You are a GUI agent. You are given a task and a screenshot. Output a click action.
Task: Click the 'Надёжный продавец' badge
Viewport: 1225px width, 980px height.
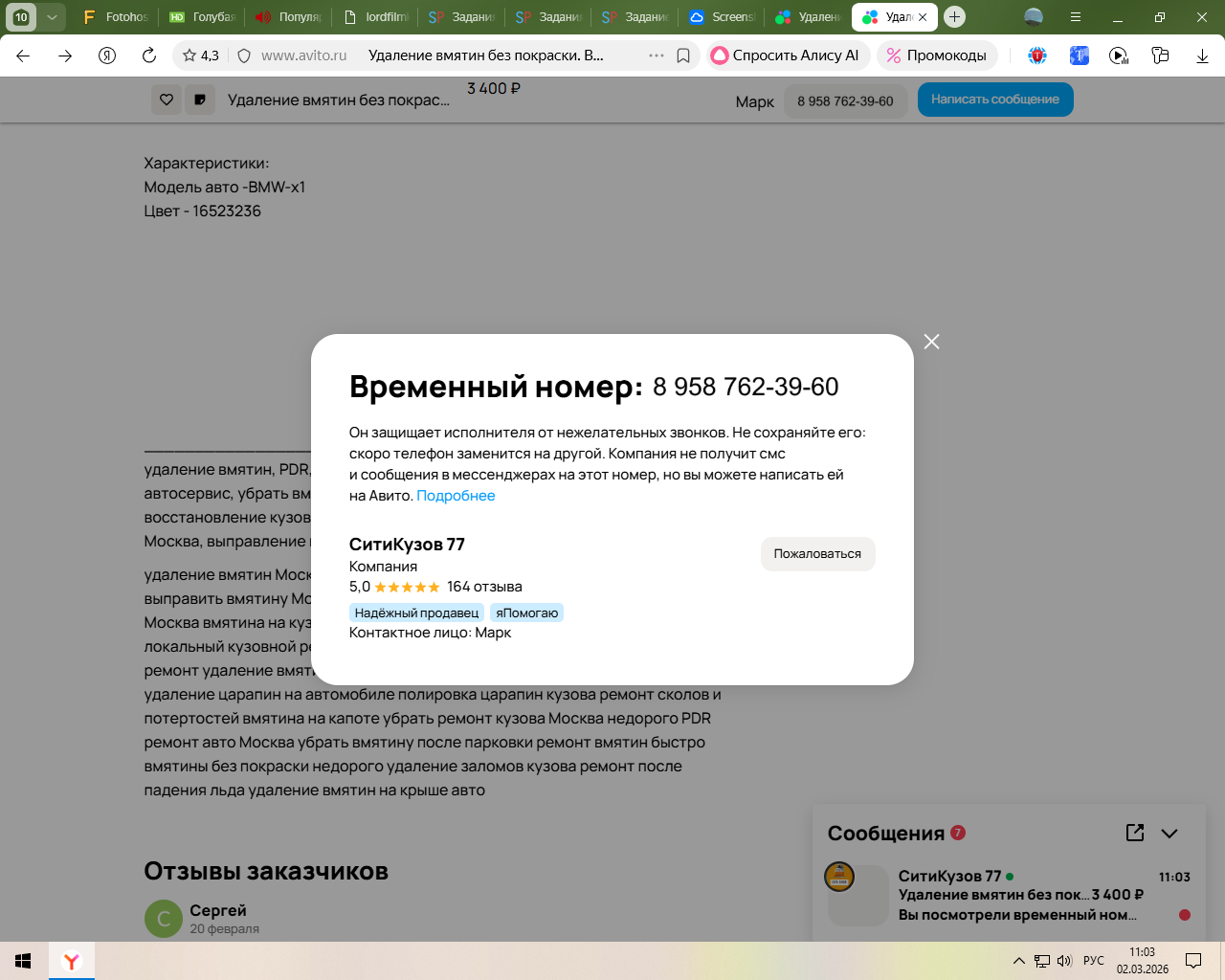tap(416, 612)
